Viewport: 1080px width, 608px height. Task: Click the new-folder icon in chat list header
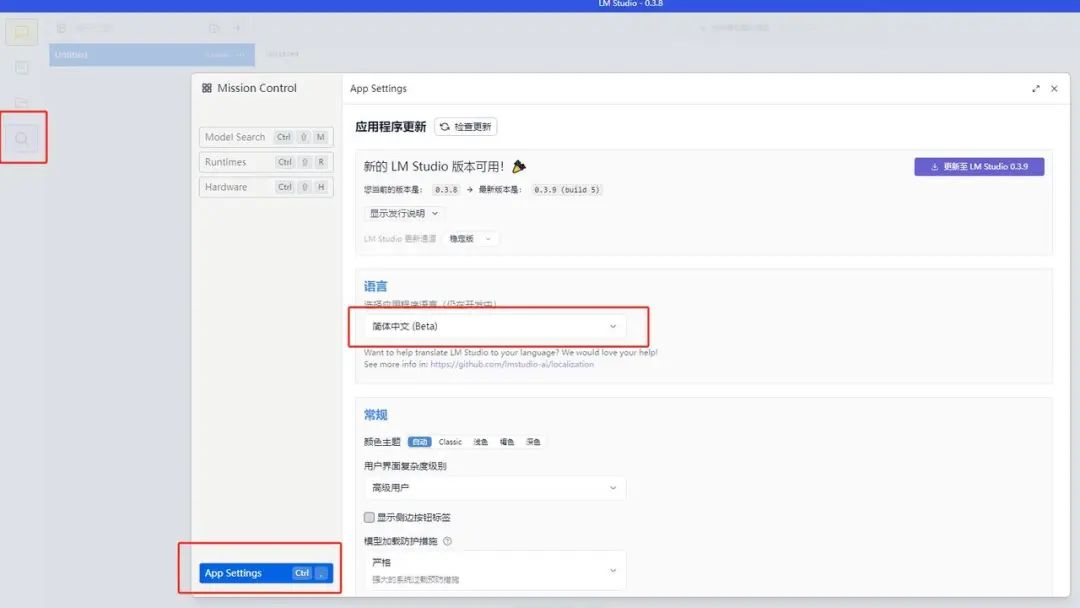point(214,28)
